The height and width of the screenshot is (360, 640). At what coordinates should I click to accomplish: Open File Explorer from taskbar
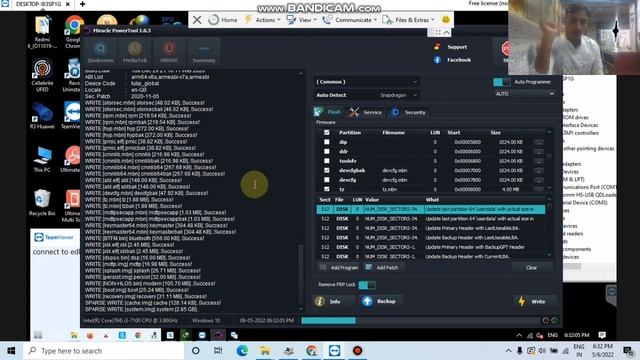265,351
